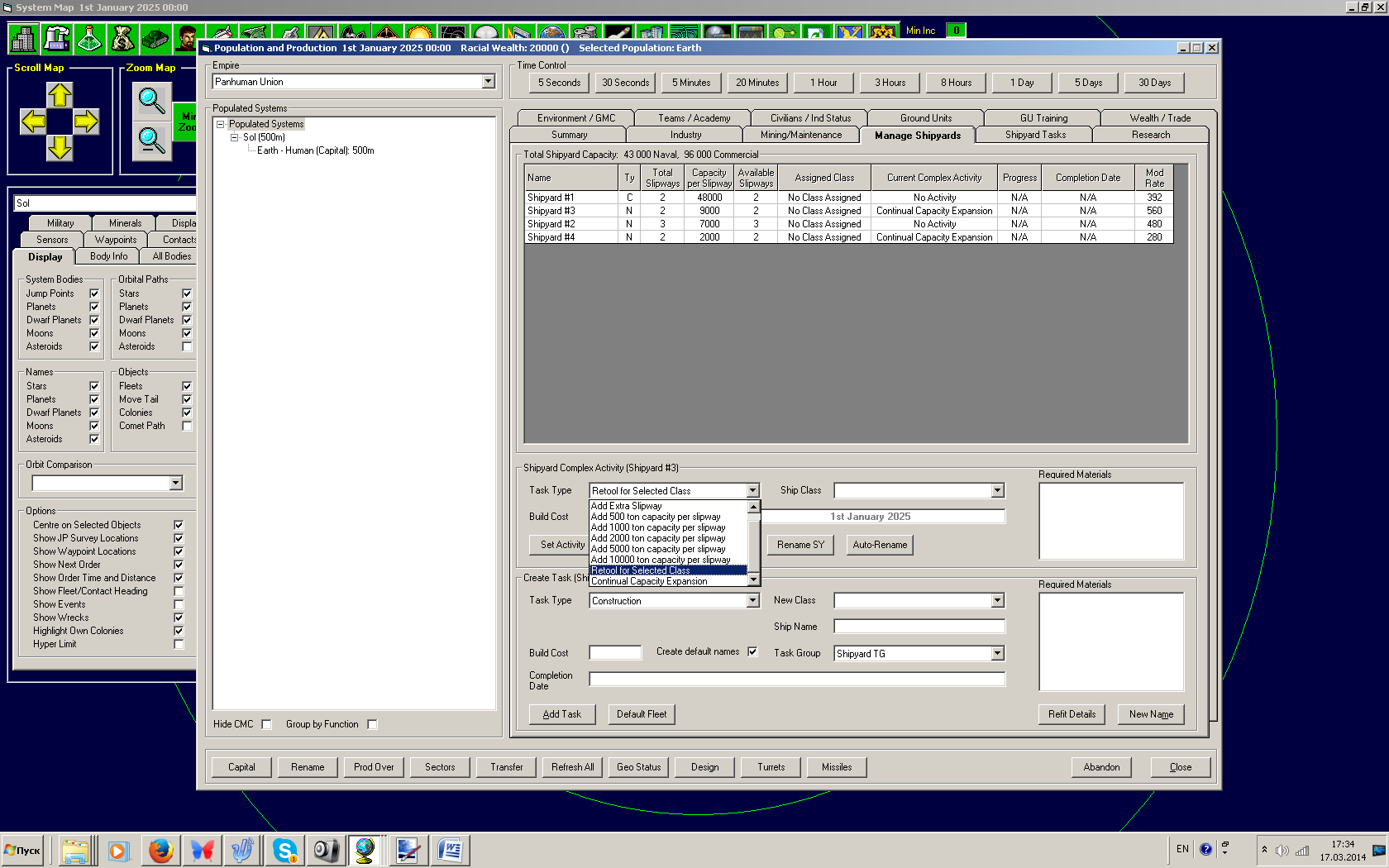
Task: Zoom in the map with the magnifier
Action: click(x=151, y=100)
